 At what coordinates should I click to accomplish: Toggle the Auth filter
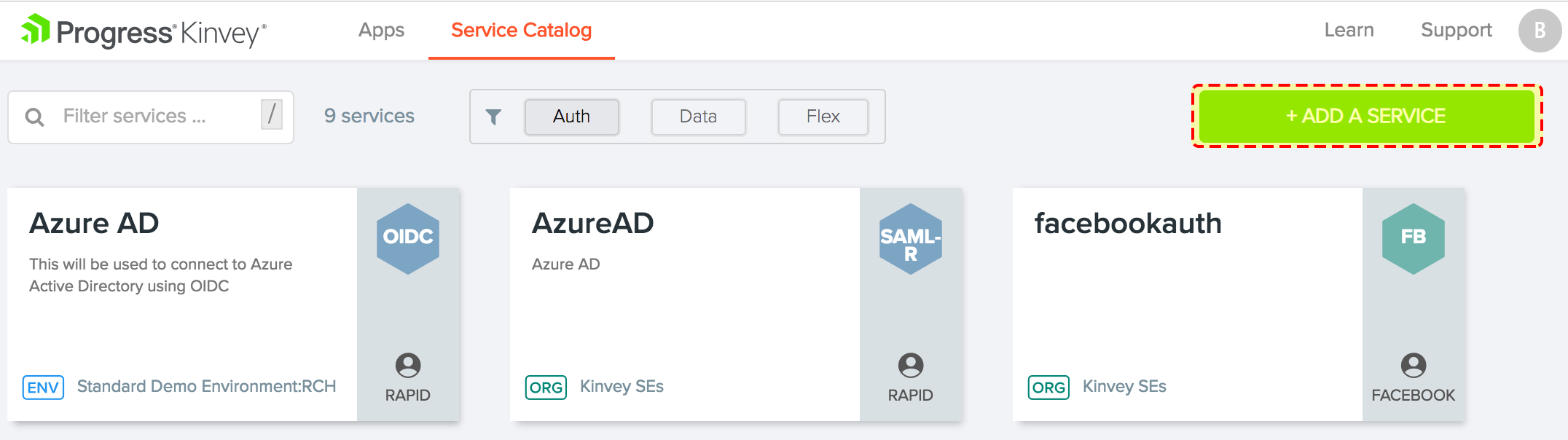[x=571, y=117]
